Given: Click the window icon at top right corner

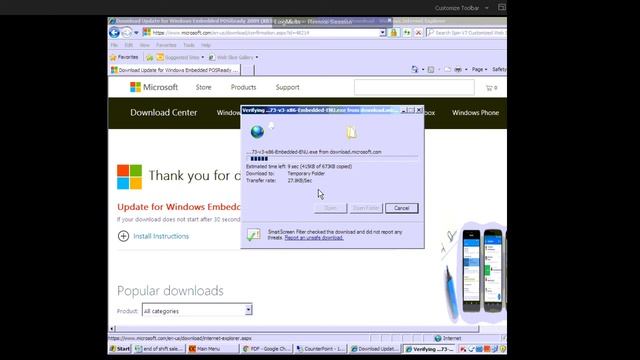Looking at the screenshot, I should (502, 7).
